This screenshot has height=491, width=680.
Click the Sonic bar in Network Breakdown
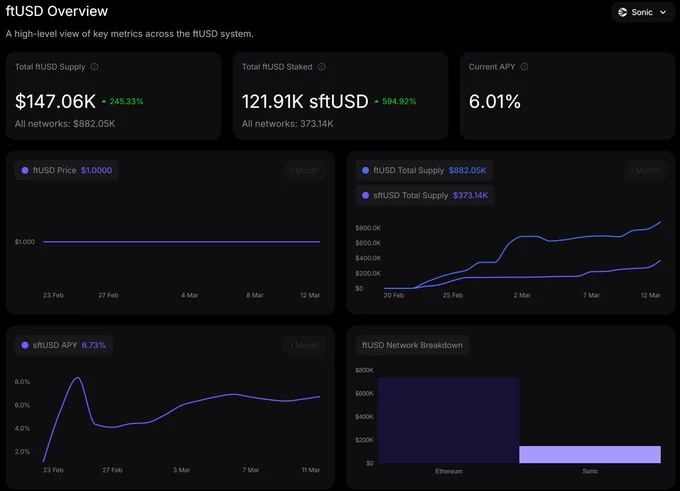coord(590,454)
